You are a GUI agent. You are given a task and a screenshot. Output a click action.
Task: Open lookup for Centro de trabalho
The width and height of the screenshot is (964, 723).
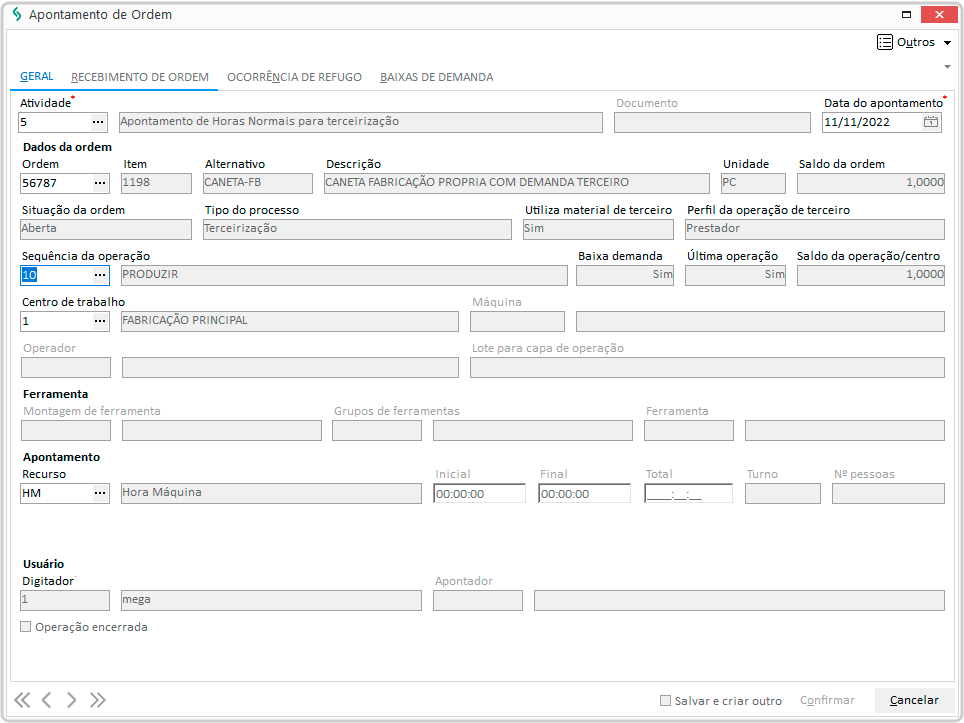[x=99, y=321]
